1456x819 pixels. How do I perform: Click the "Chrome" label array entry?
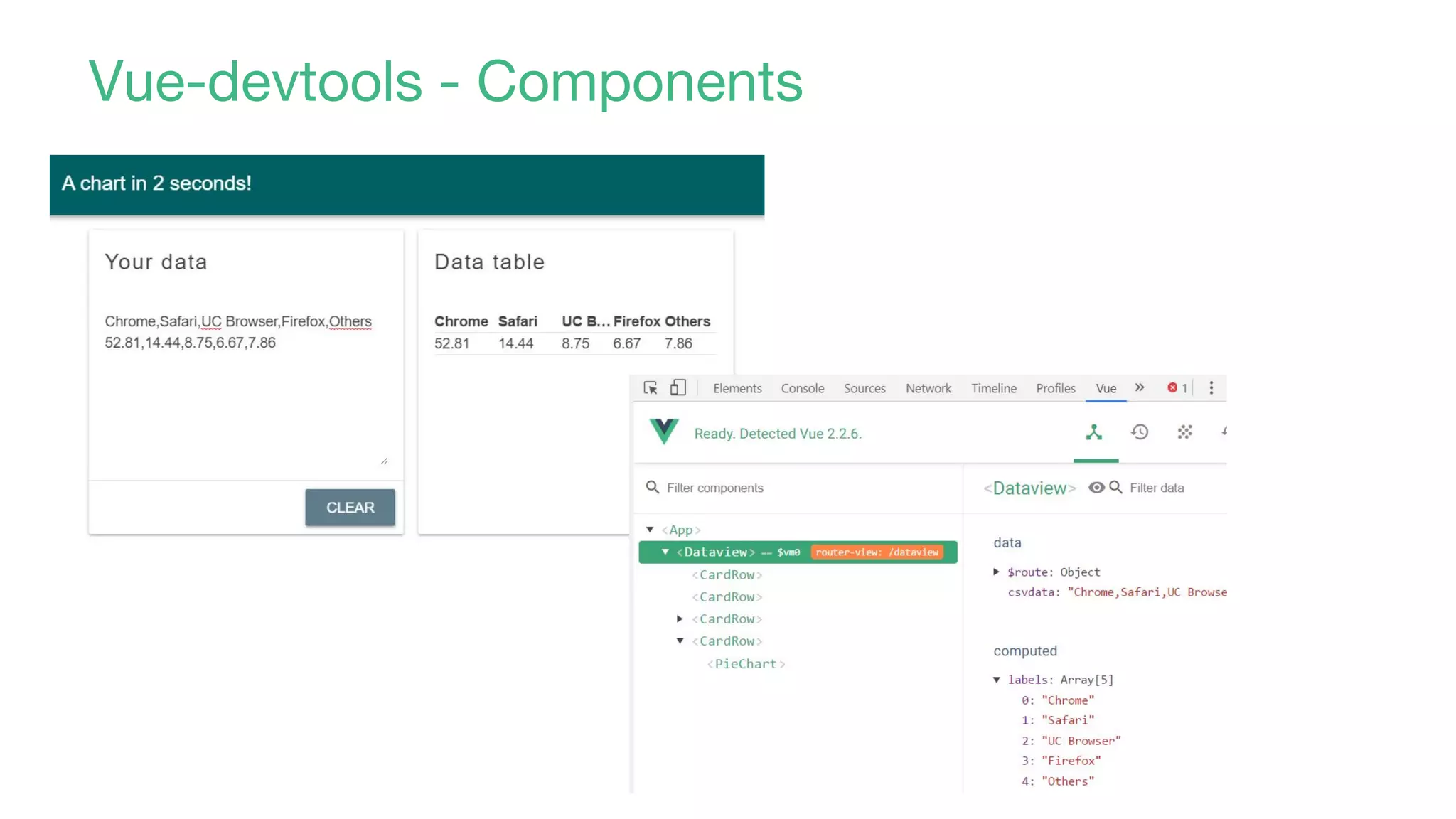(1068, 700)
